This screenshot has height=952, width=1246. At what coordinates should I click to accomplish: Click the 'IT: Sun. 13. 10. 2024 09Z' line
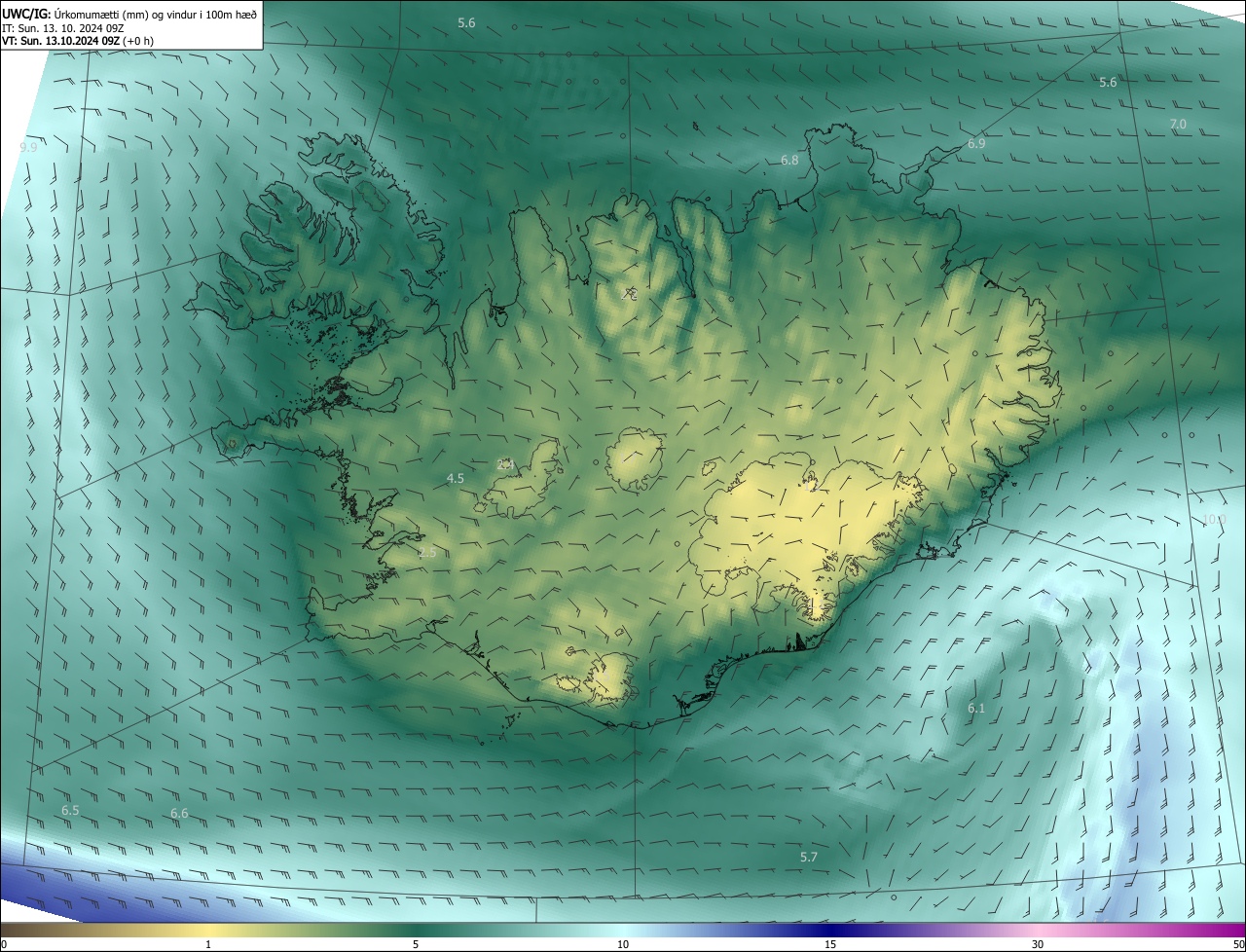(63, 27)
